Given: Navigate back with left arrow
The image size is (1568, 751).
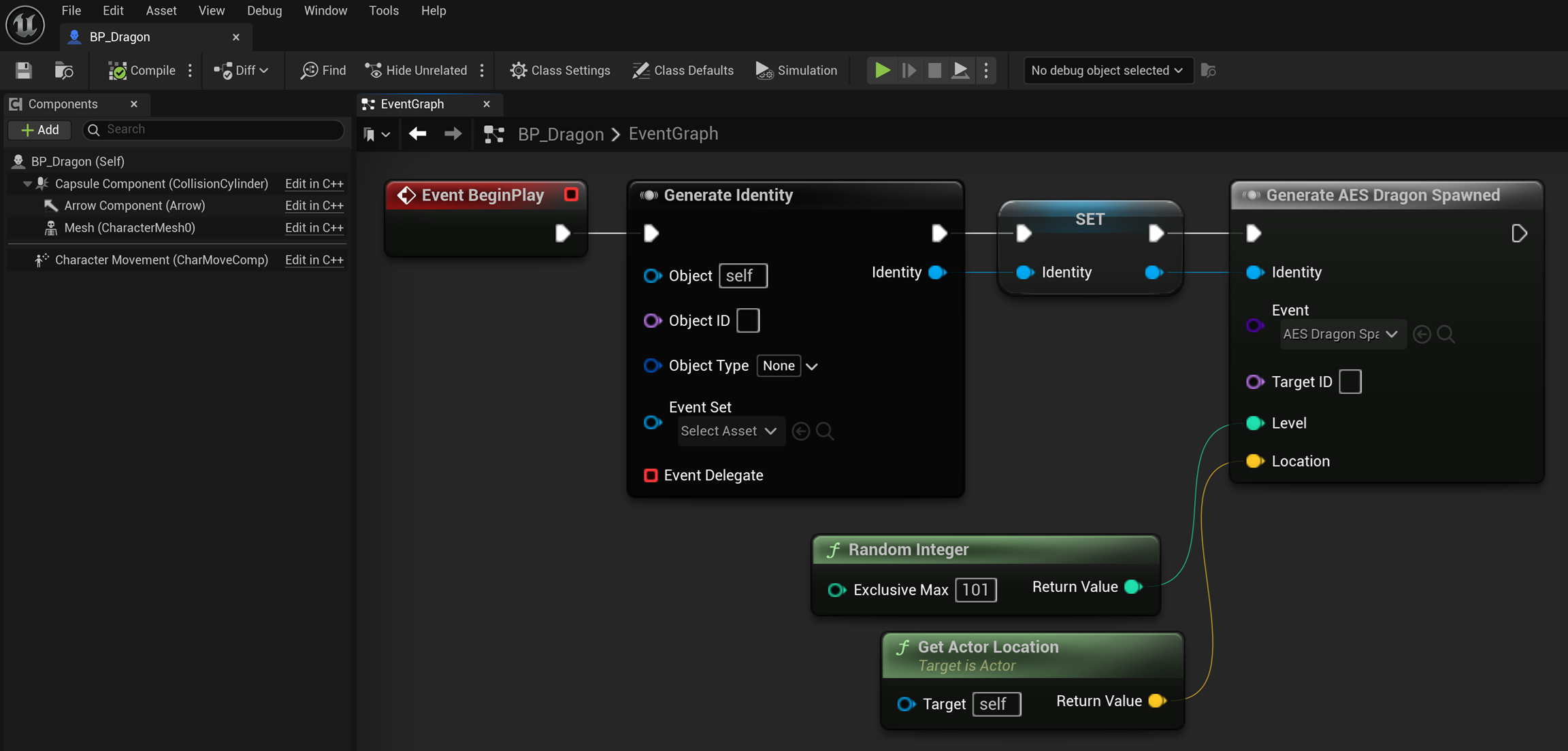Looking at the screenshot, I should pyautogui.click(x=418, y=134).
